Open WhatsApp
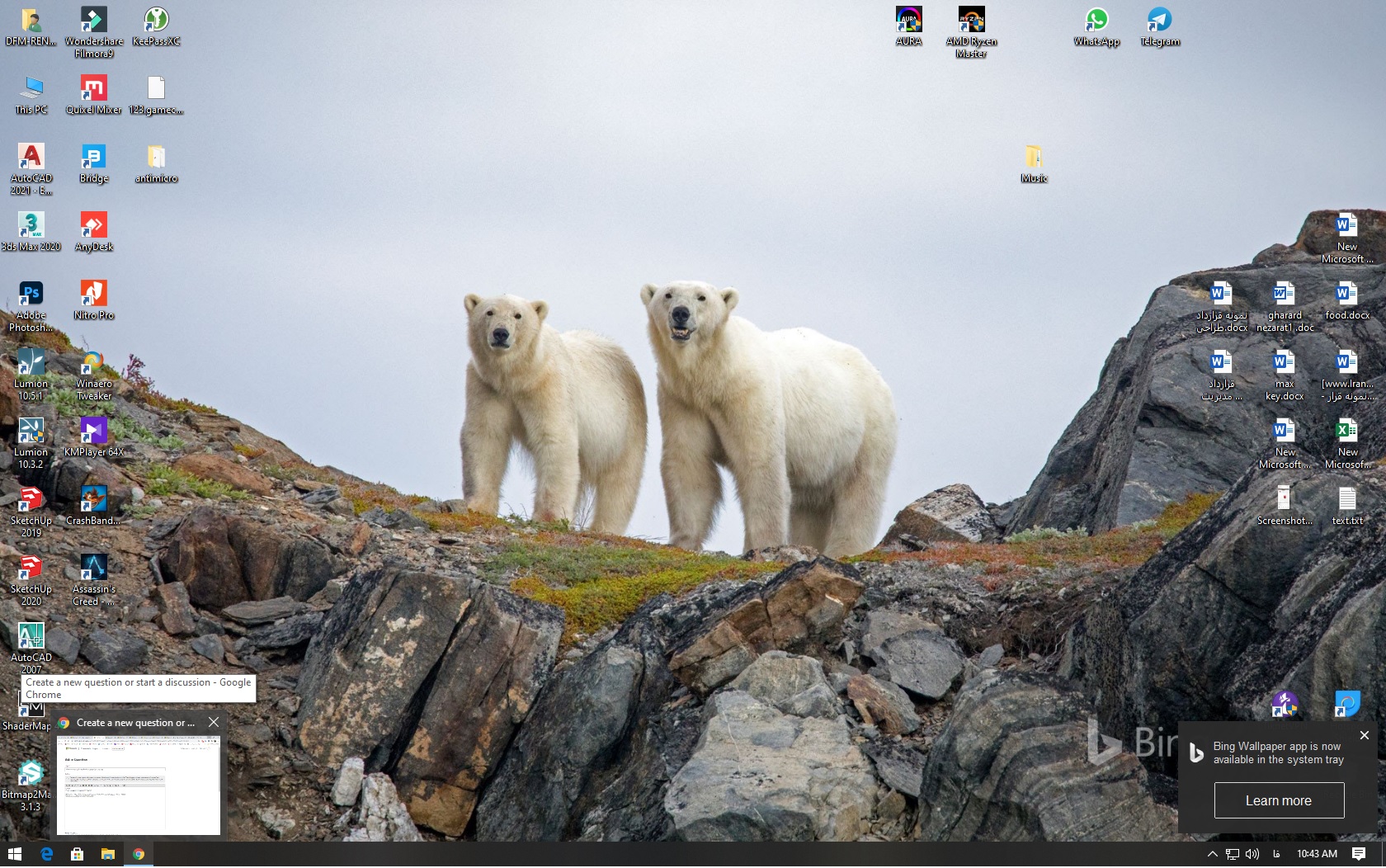This screenshot has height=868, width=1386. tap(1096, 19)
